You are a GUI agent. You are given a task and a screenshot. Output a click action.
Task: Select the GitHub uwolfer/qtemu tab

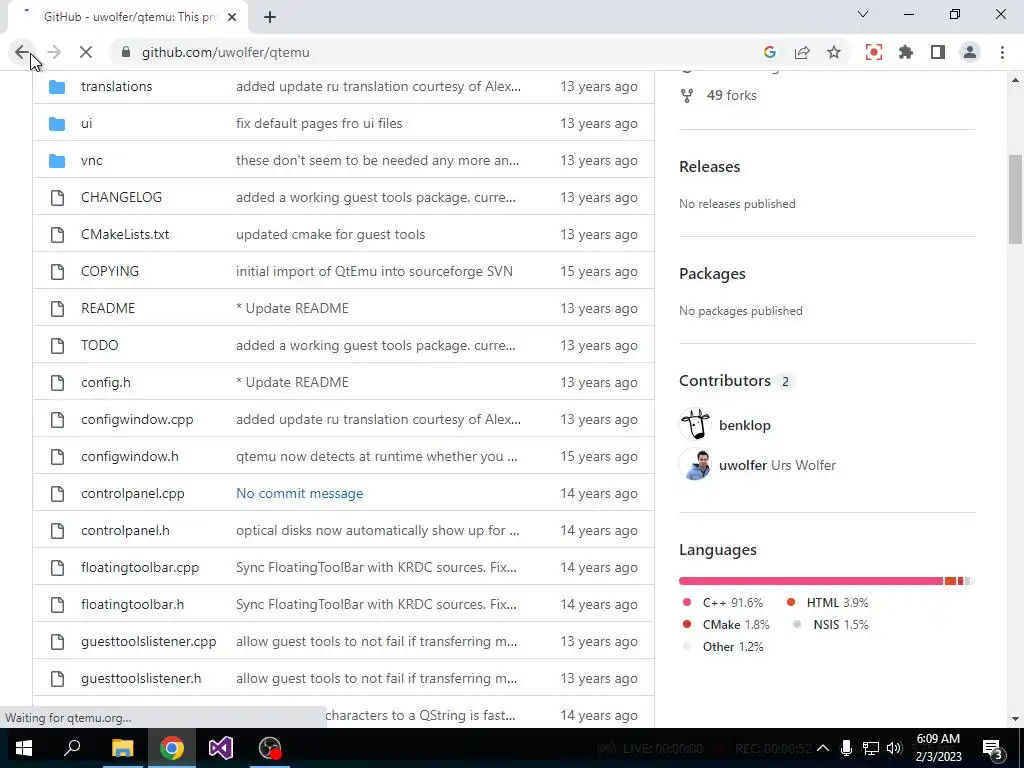coord(127,17)
